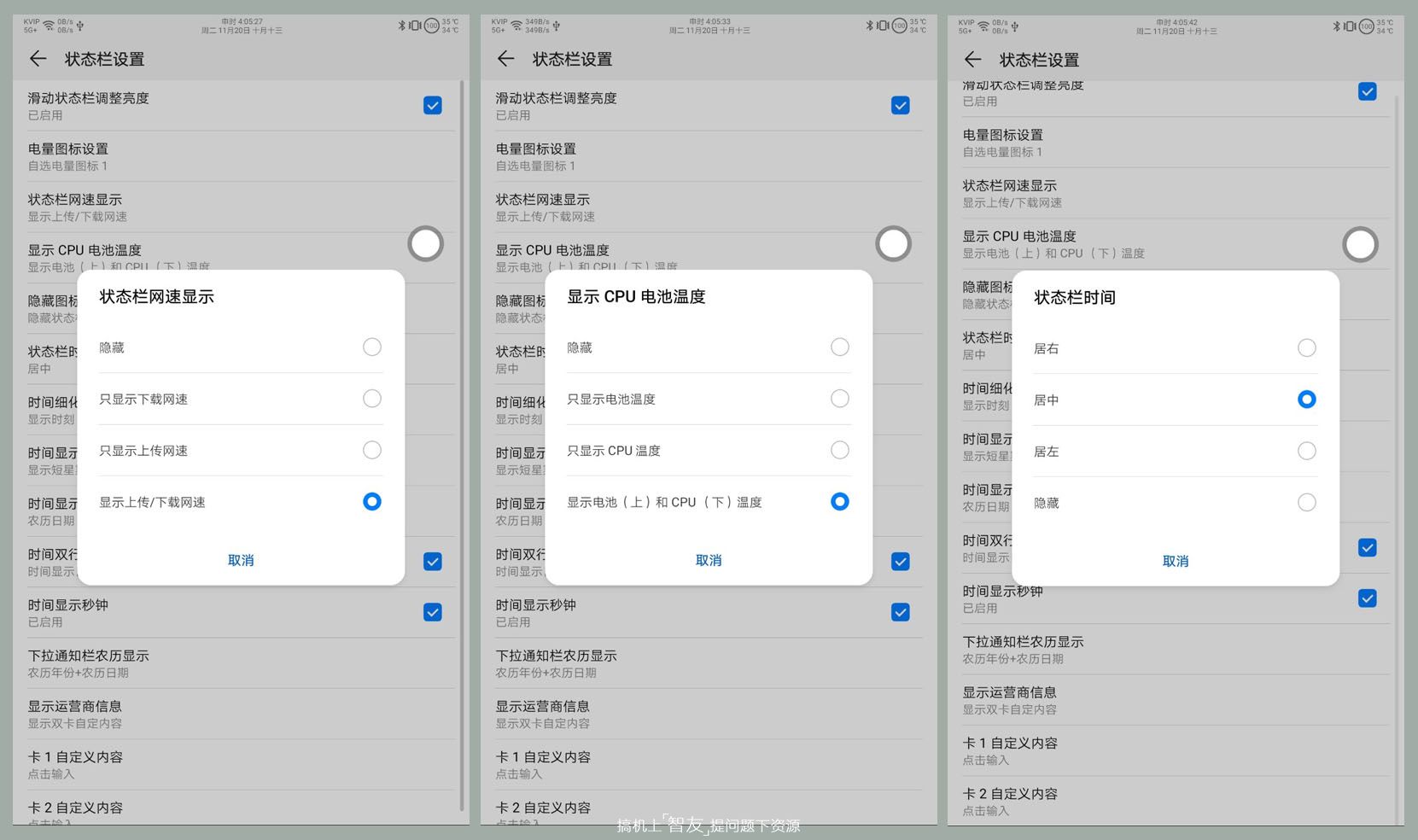Select 居右 option in 状态栏时间 dialog
Viewport: 1418px width, 840px height.
1176,348
